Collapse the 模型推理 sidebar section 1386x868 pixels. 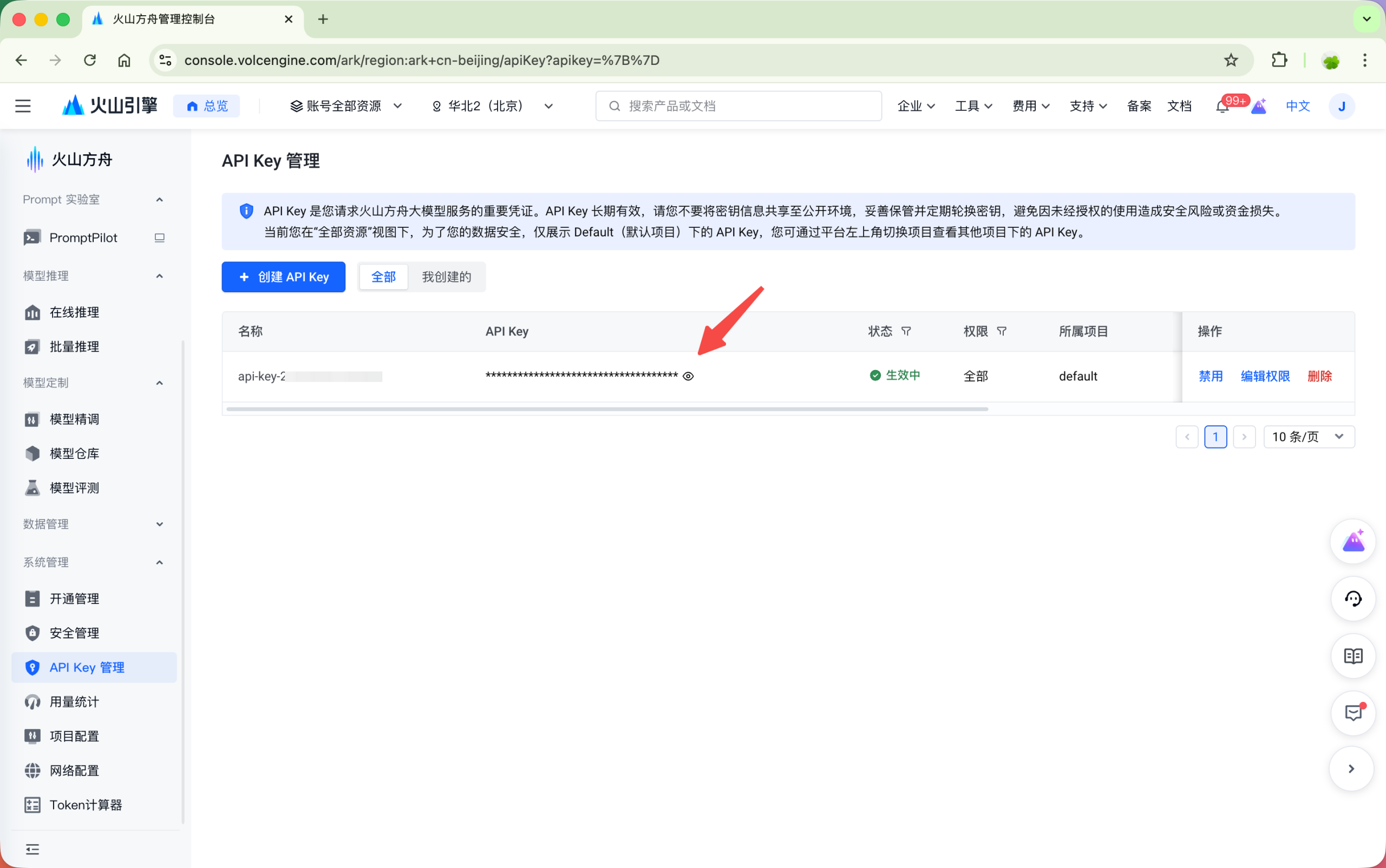[x=160, y=276]
